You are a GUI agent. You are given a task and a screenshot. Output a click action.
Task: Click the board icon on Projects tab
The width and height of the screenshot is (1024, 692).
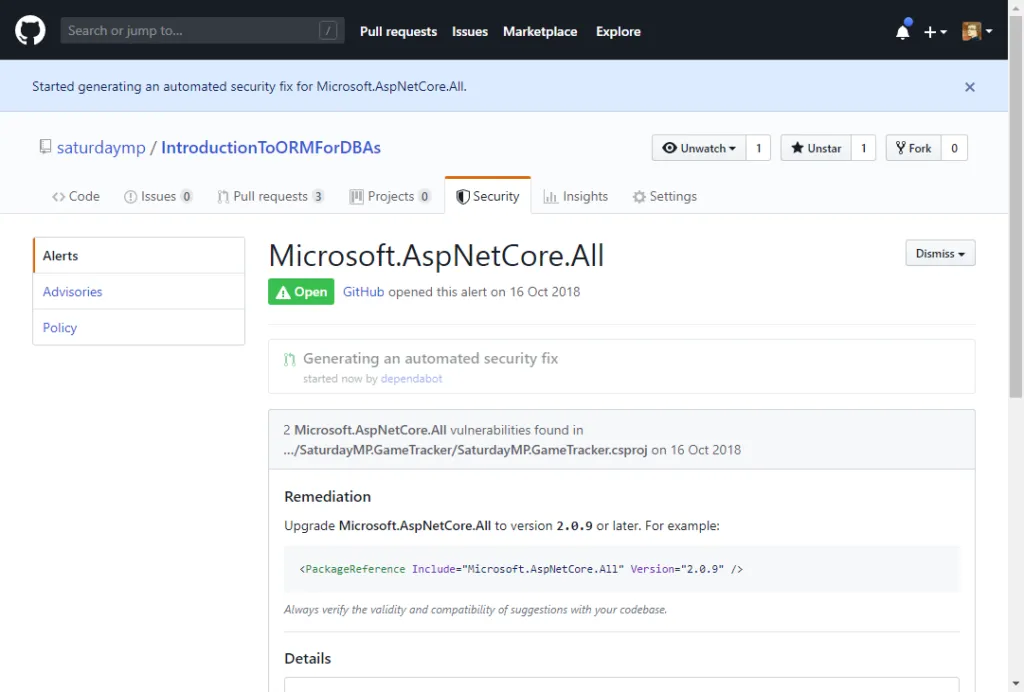[x=357, y=197]
